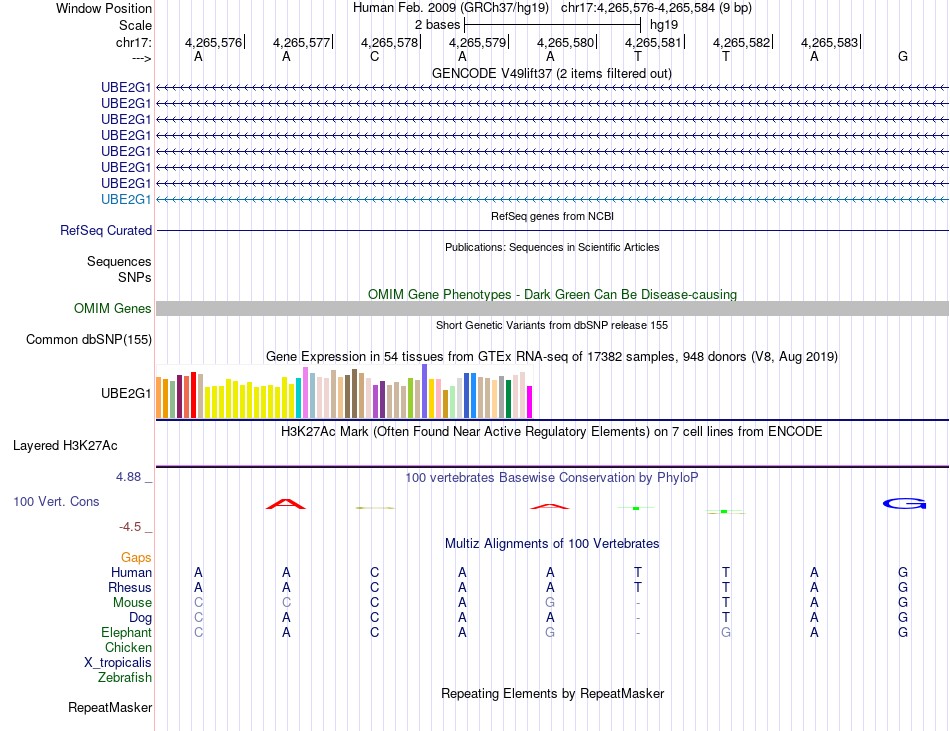Viewport: 950px width, 731px height.
Task: Click the Chicken species label
Action: pos(128,647)
